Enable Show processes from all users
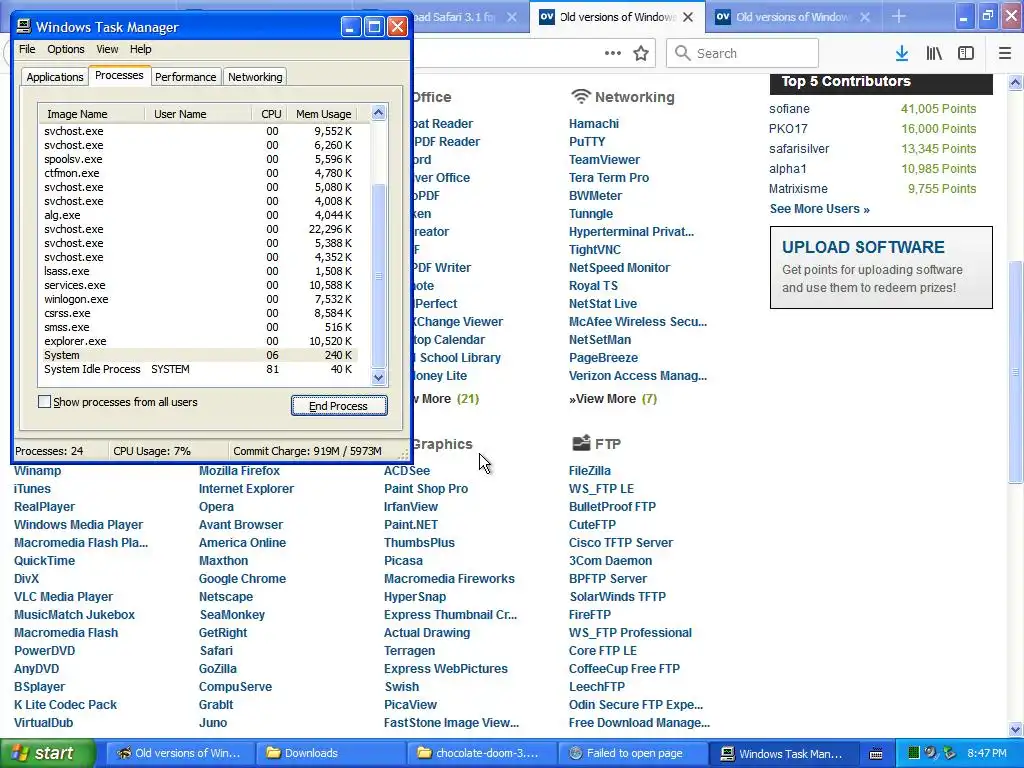Viewport: 1024px width, 768px height. point(44,402)
